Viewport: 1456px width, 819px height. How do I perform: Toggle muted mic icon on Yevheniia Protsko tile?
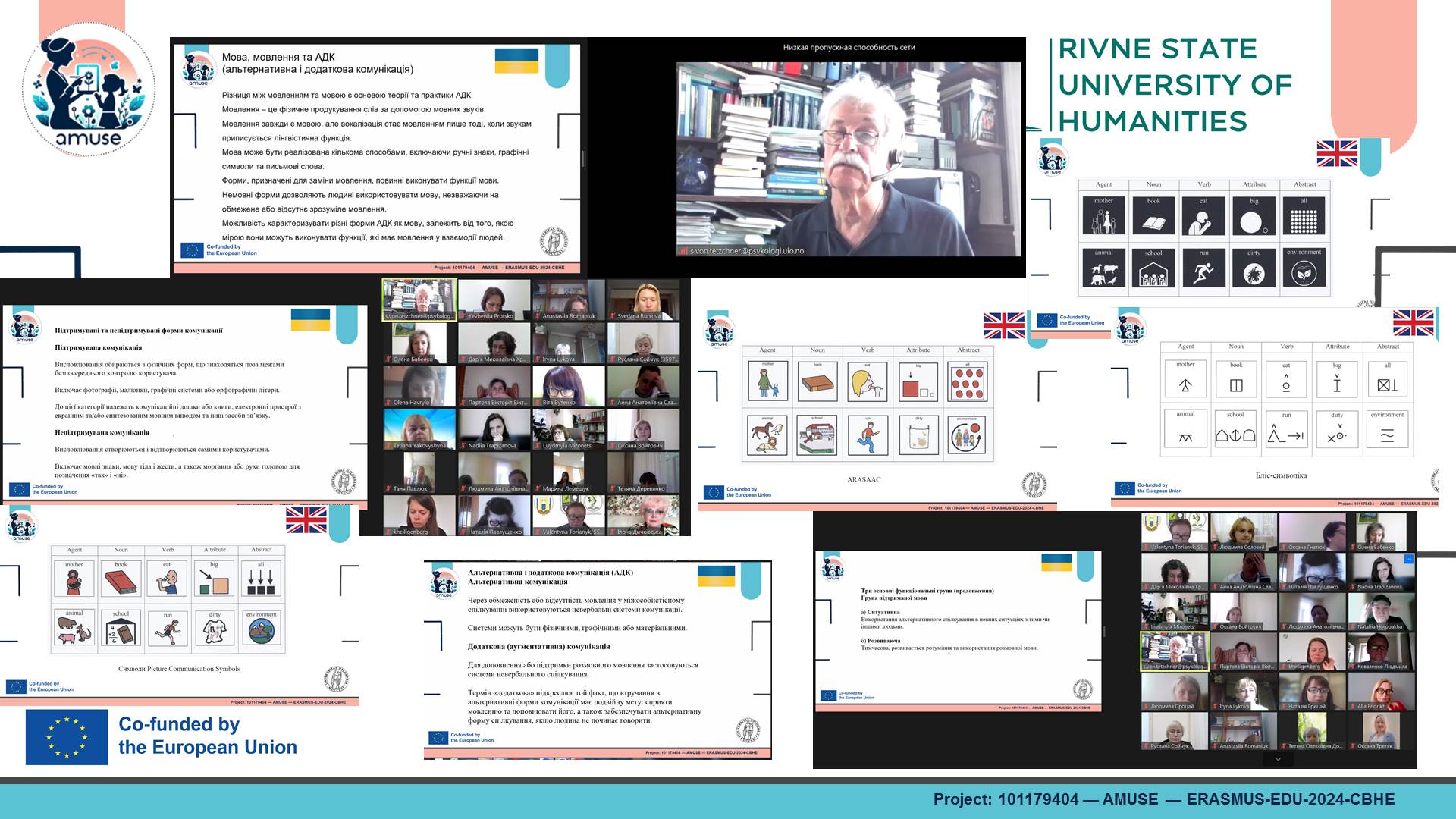(x=463, y=316)
